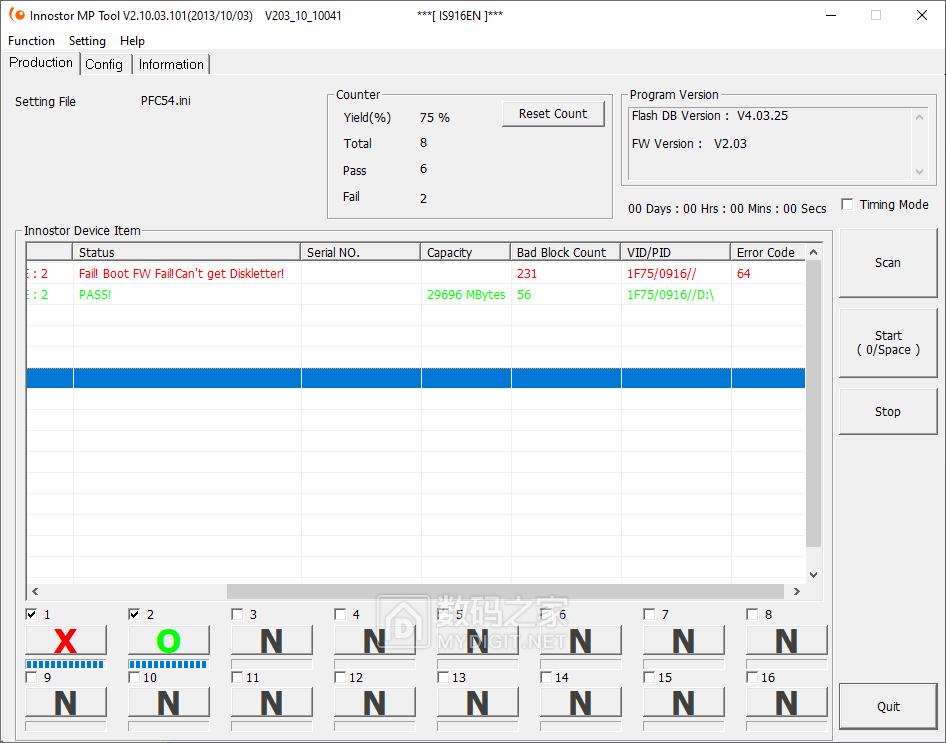Click the Serial NO. column header

(361, 252)
